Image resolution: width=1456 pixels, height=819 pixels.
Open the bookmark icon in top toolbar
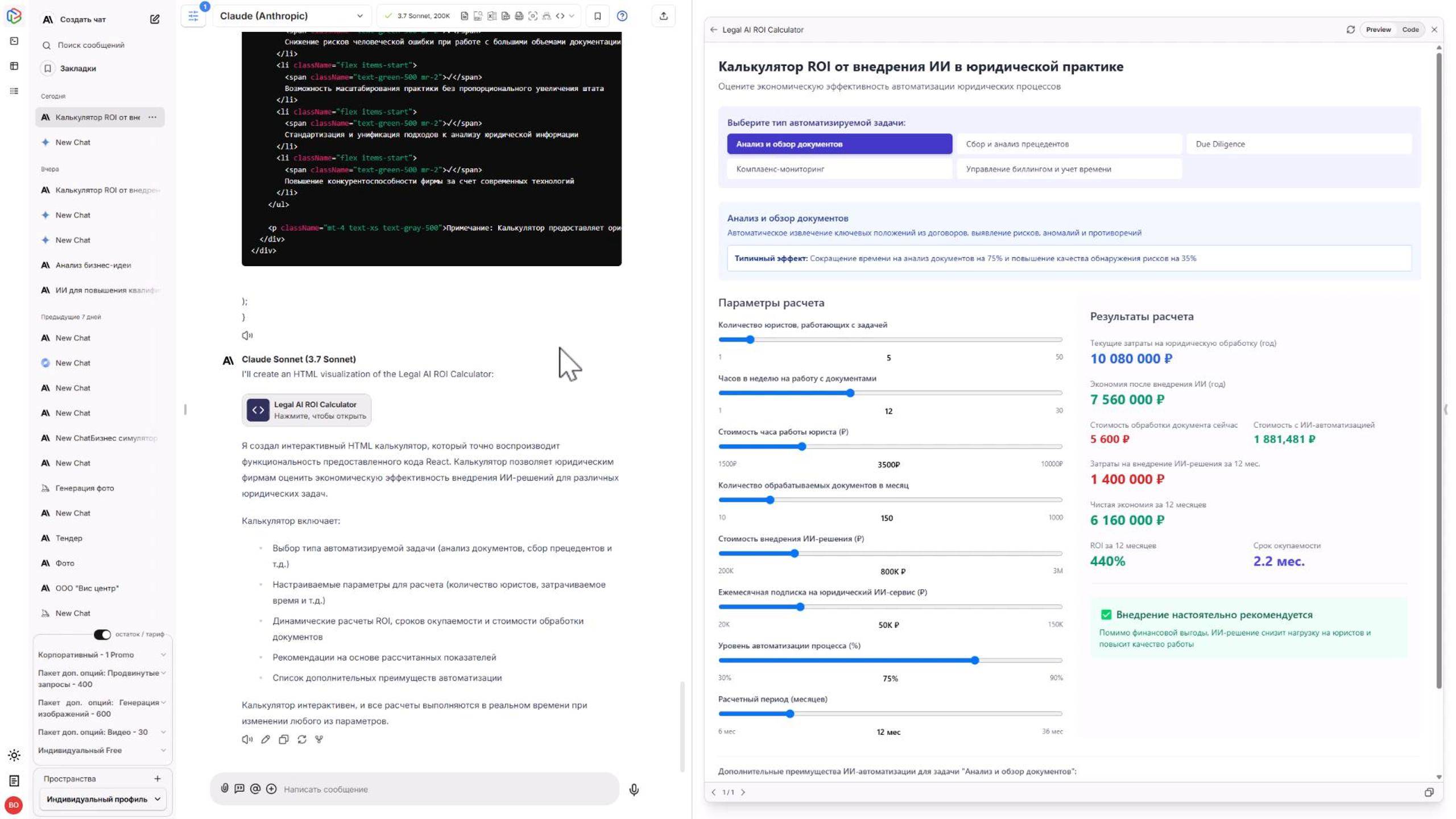click(x=597, y=16)
